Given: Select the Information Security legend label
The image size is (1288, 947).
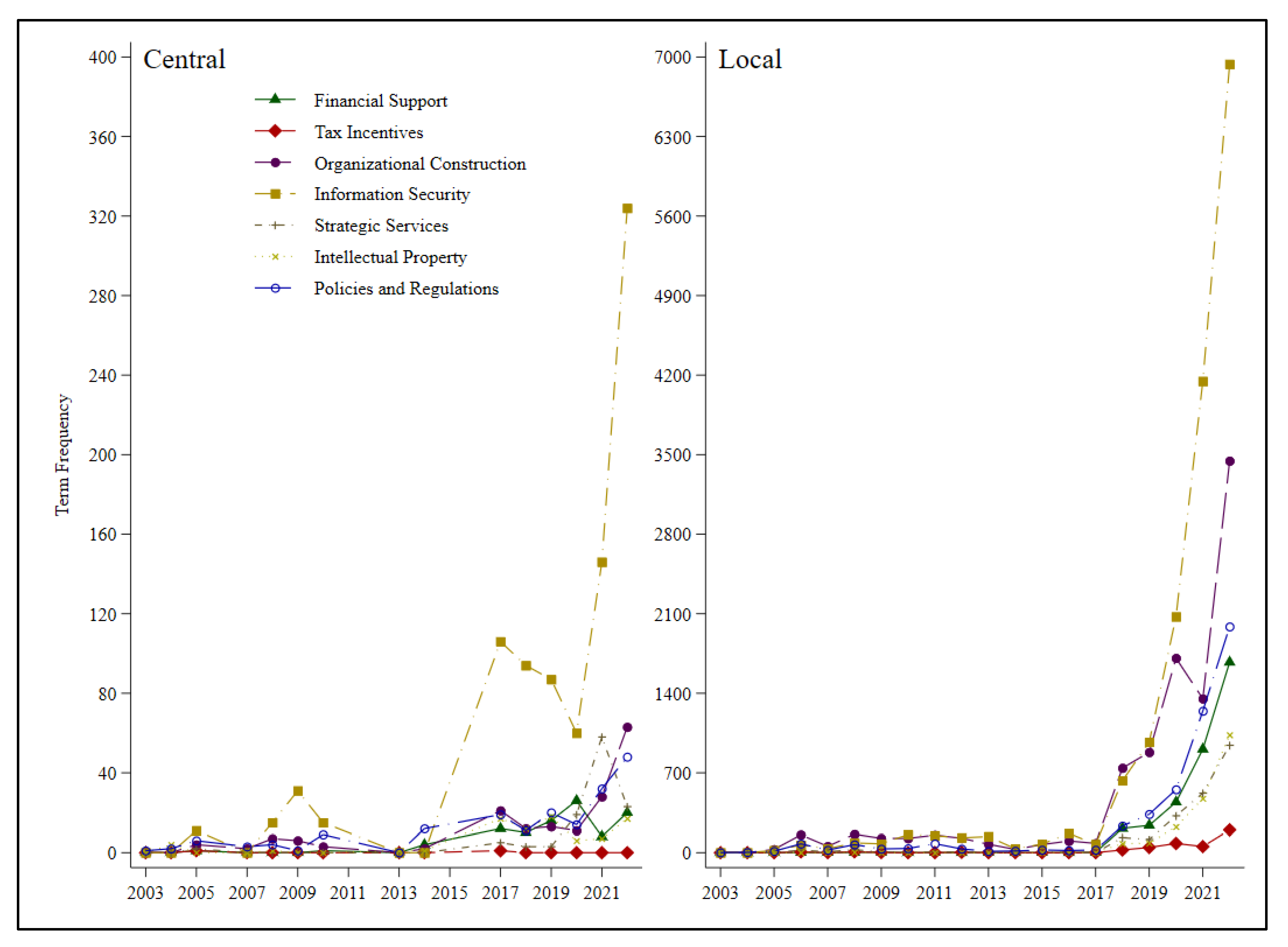Looking at the screenshot, I should coord(392,194).
